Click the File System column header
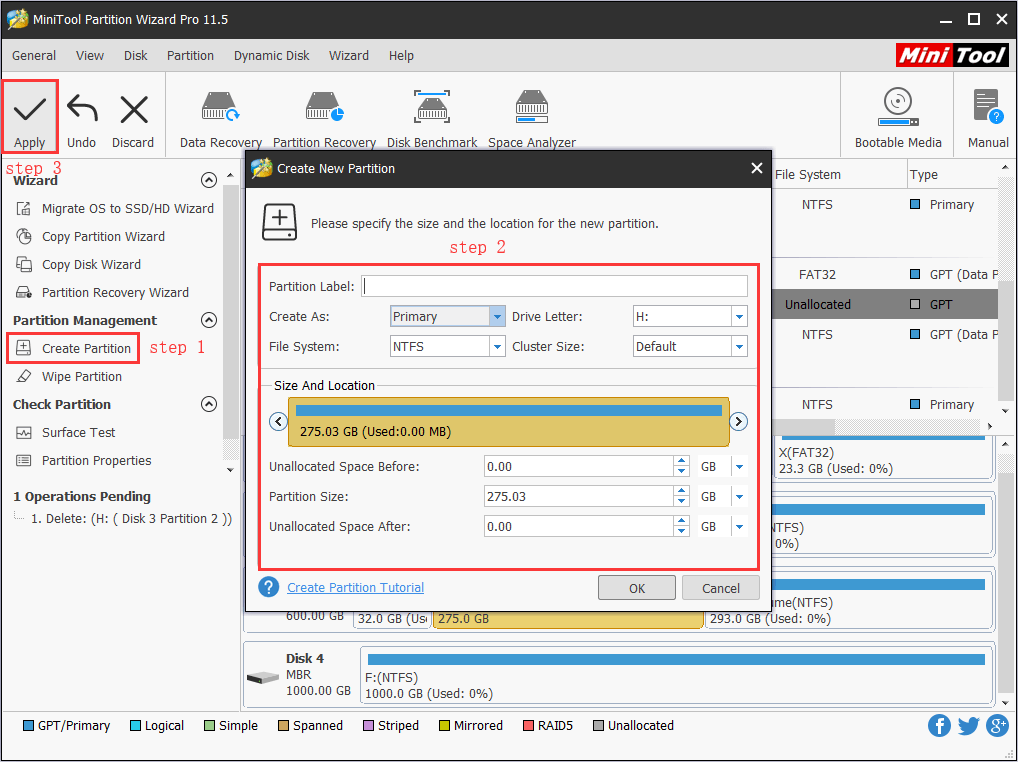The height and width of the screenshot is (762, 1018). pos(808,175)
